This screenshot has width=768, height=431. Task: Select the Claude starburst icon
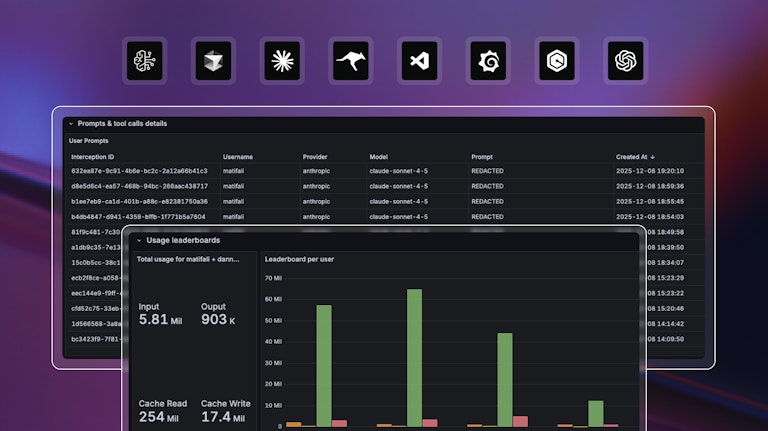[x=281, y=61]
